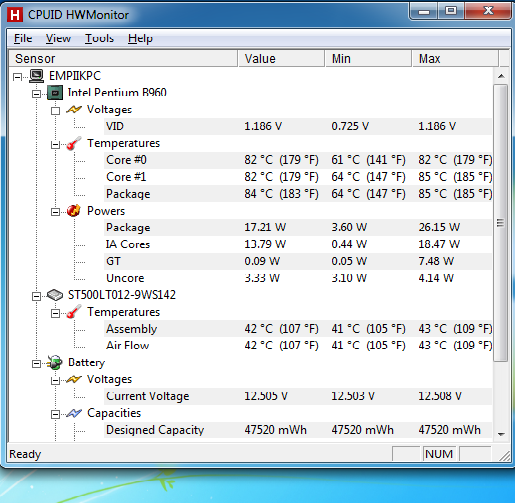
Task: Collapse the Powers node
Action: click(x=55, y=212)
